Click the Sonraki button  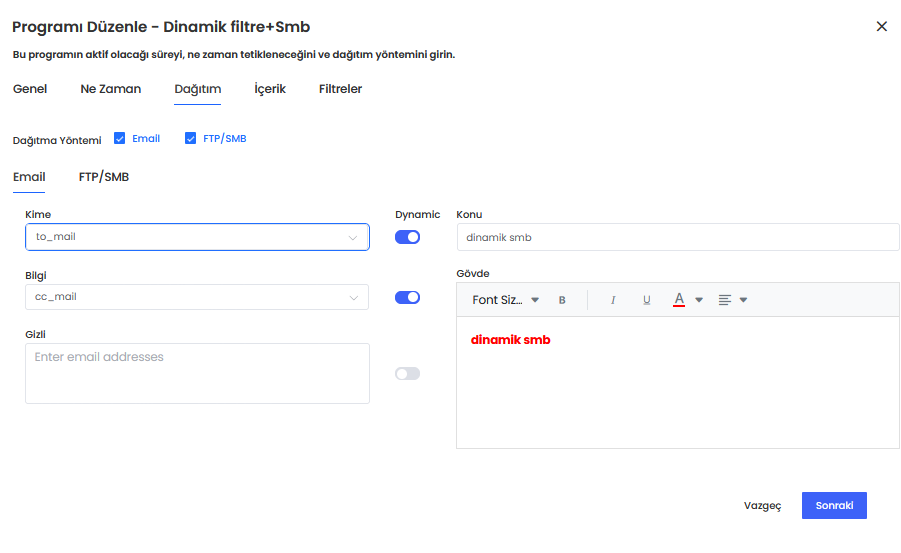(x=834, y=505)
